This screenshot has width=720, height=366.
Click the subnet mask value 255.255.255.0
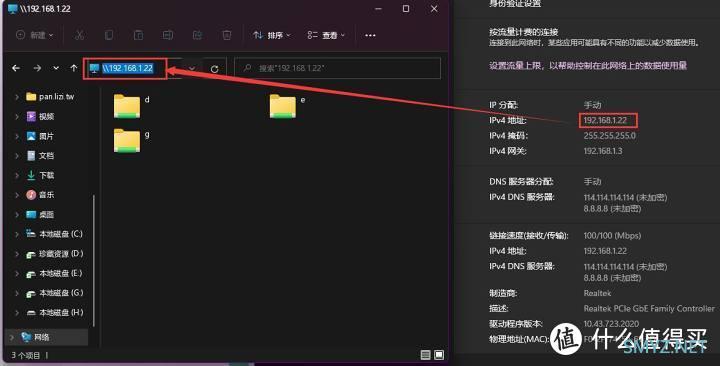point(609,135)
